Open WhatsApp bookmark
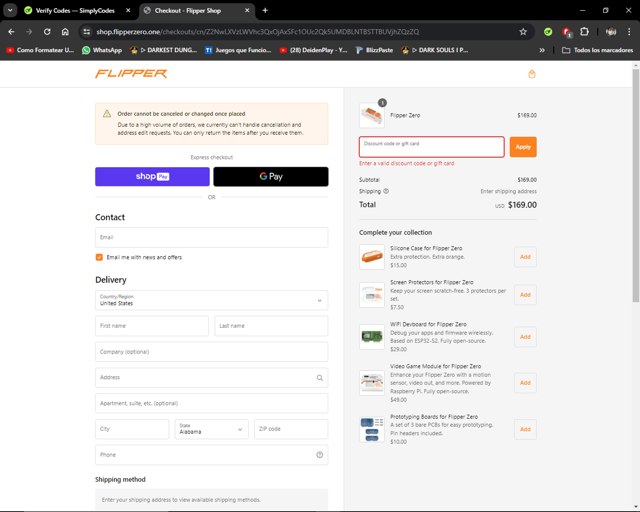This screenshot has width=640, height=512. tap(102, 50)
